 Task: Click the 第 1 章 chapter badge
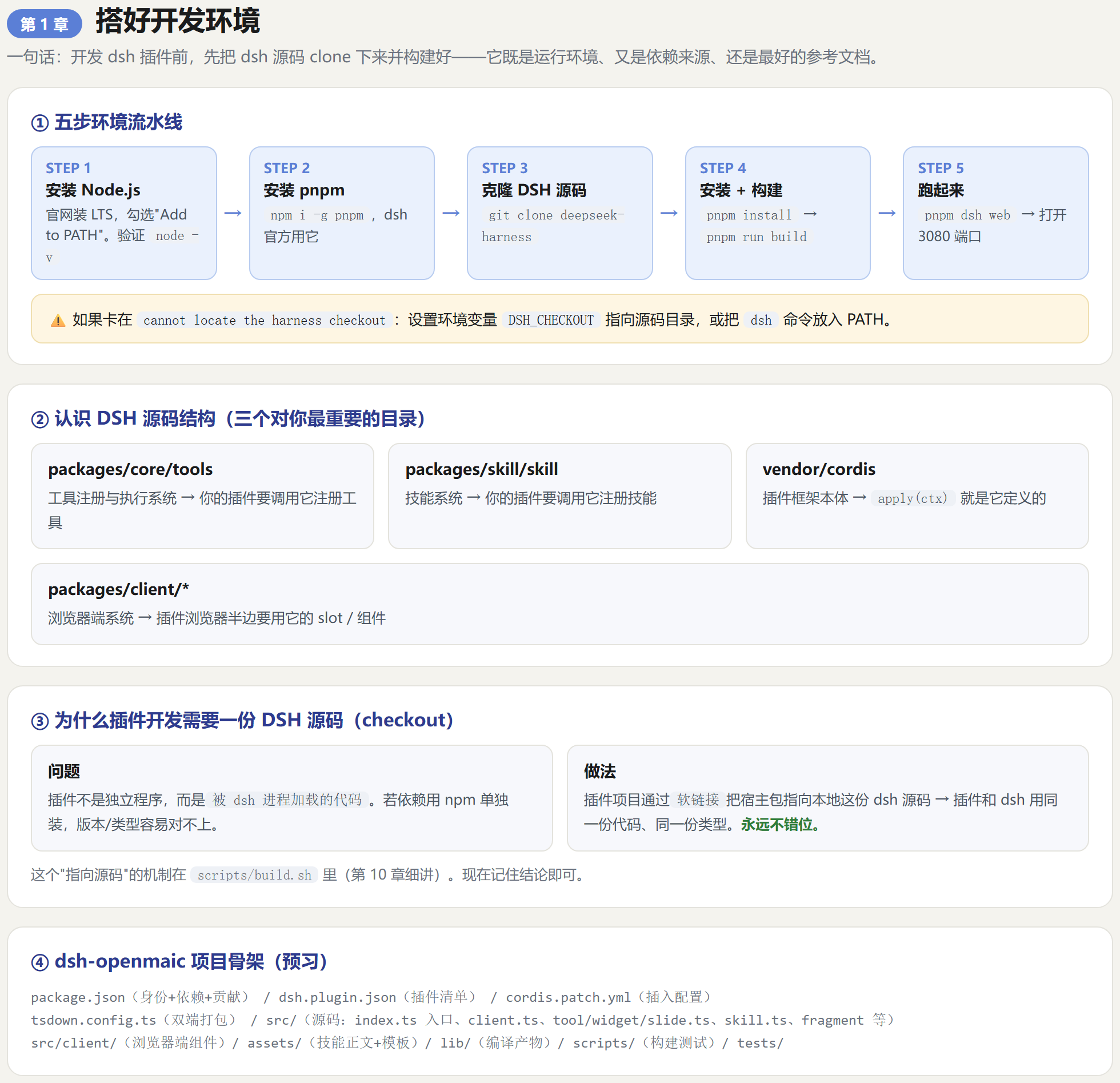pos(45,24)
